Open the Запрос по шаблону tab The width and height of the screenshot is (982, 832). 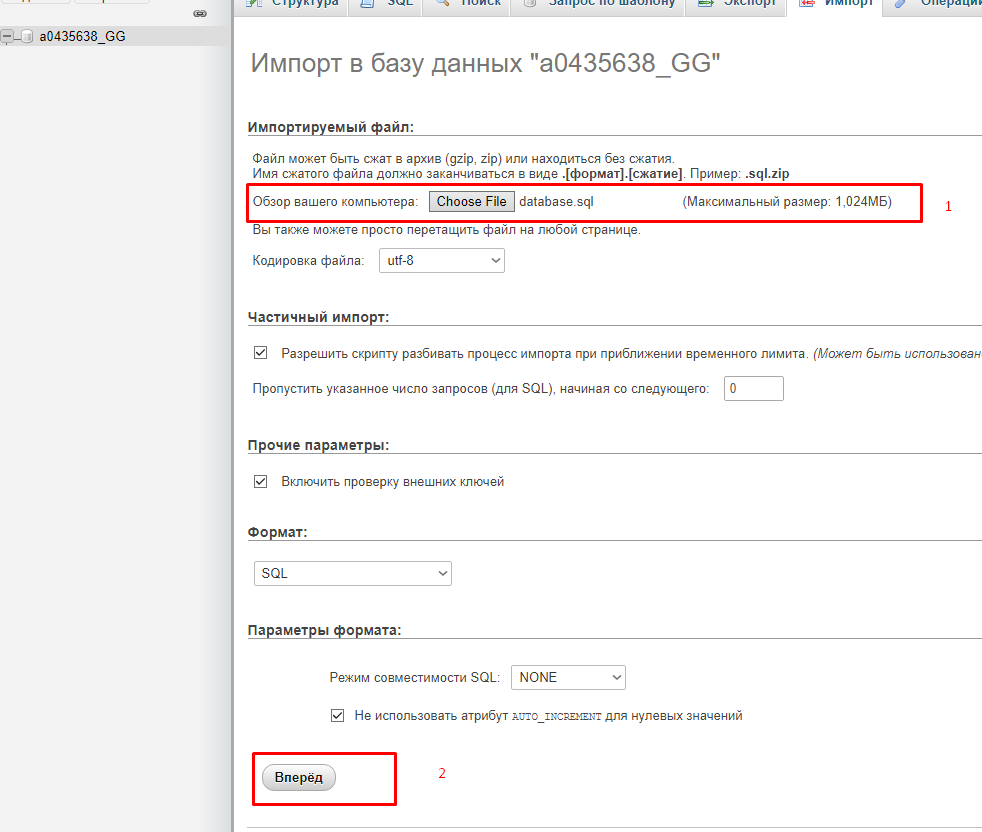click(x=611, y=4)
